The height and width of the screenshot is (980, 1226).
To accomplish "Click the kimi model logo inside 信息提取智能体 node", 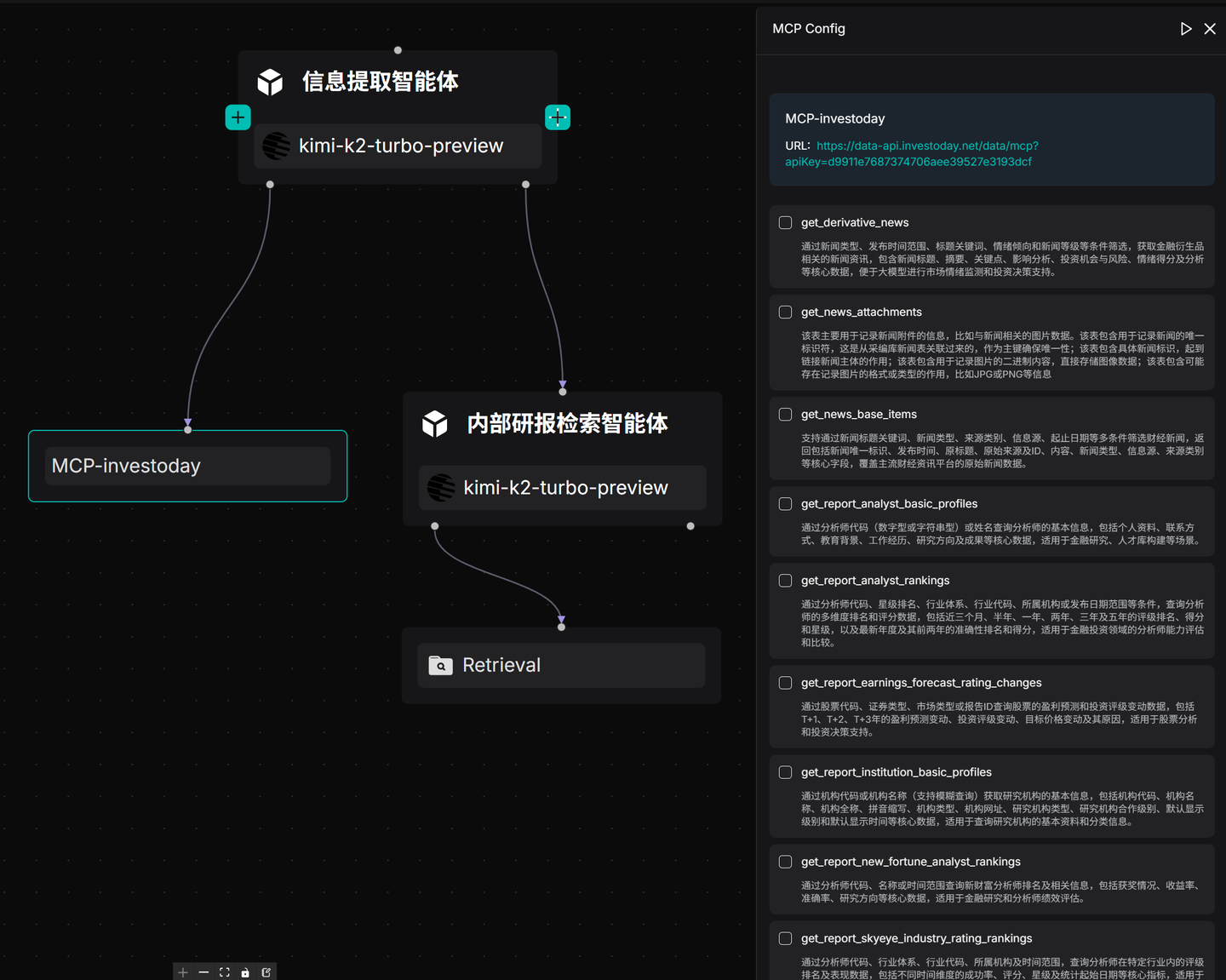I will [276, 146].
